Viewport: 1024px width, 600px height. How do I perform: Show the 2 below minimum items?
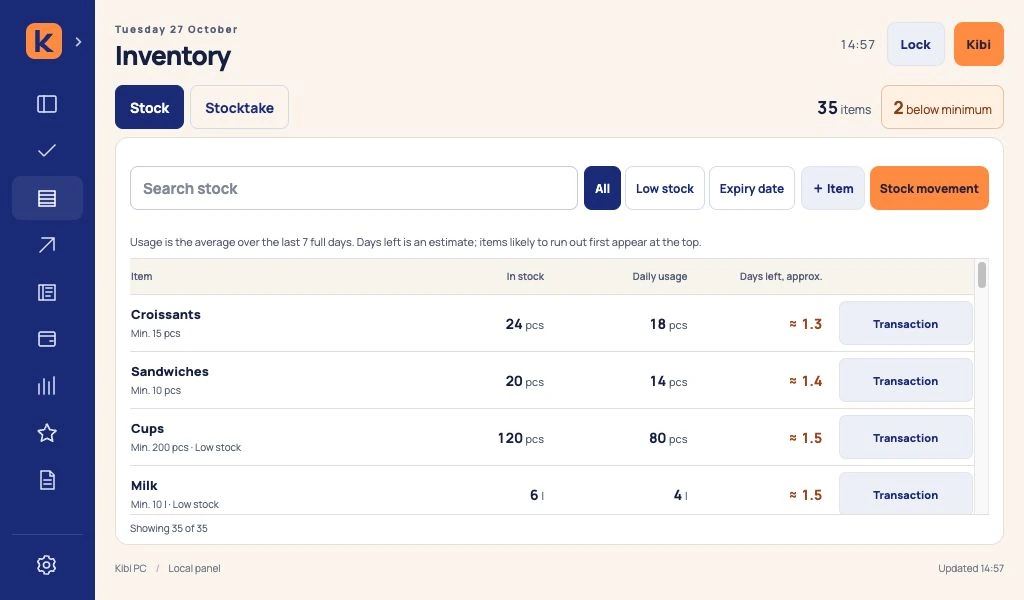(942, 108)
